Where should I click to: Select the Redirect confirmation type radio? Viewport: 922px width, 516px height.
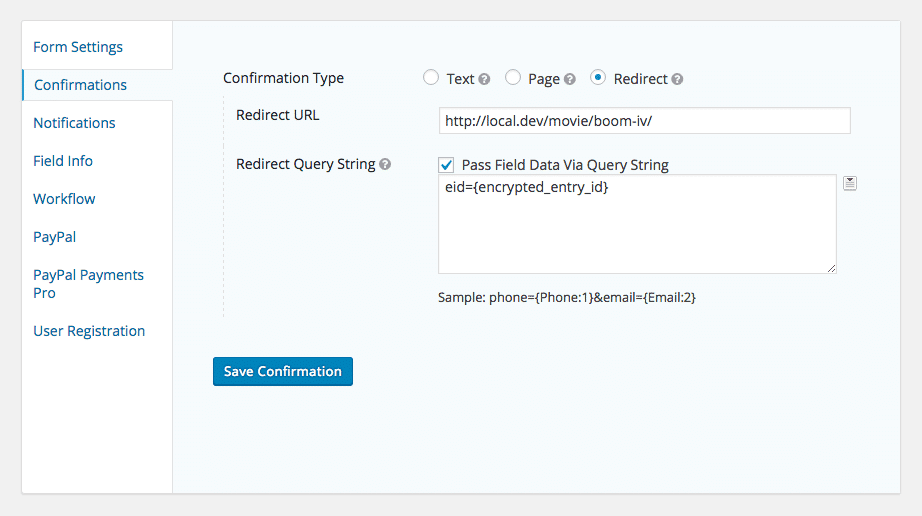[598, 78]
